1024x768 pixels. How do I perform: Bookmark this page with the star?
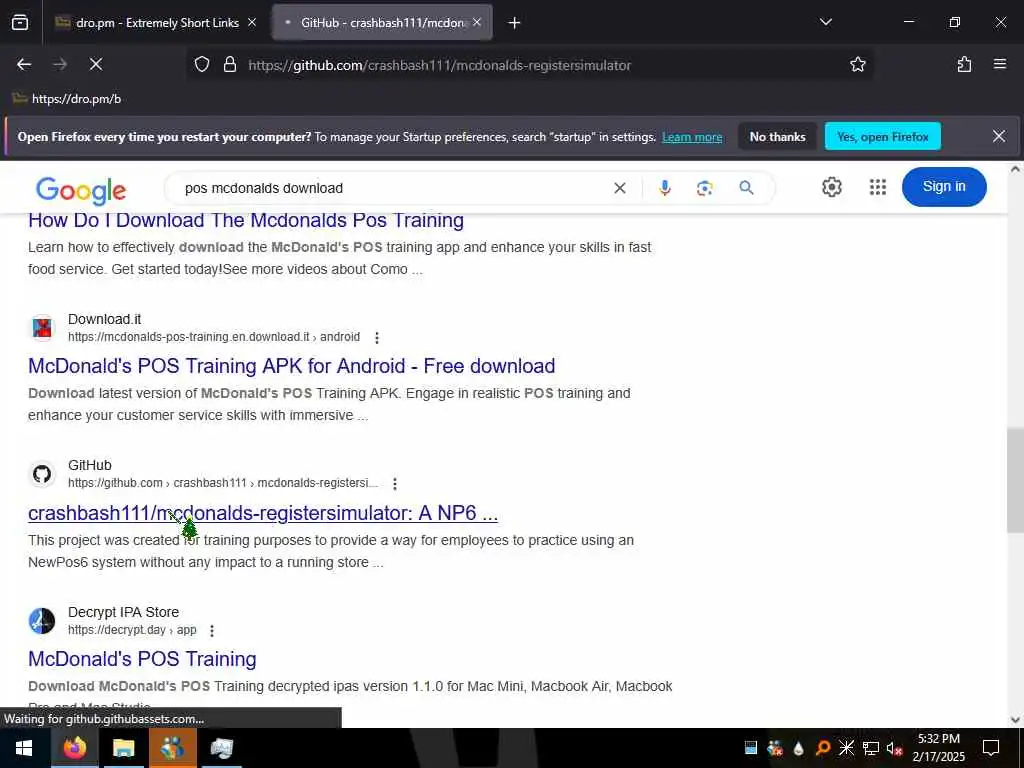click(x=857, y=65)
